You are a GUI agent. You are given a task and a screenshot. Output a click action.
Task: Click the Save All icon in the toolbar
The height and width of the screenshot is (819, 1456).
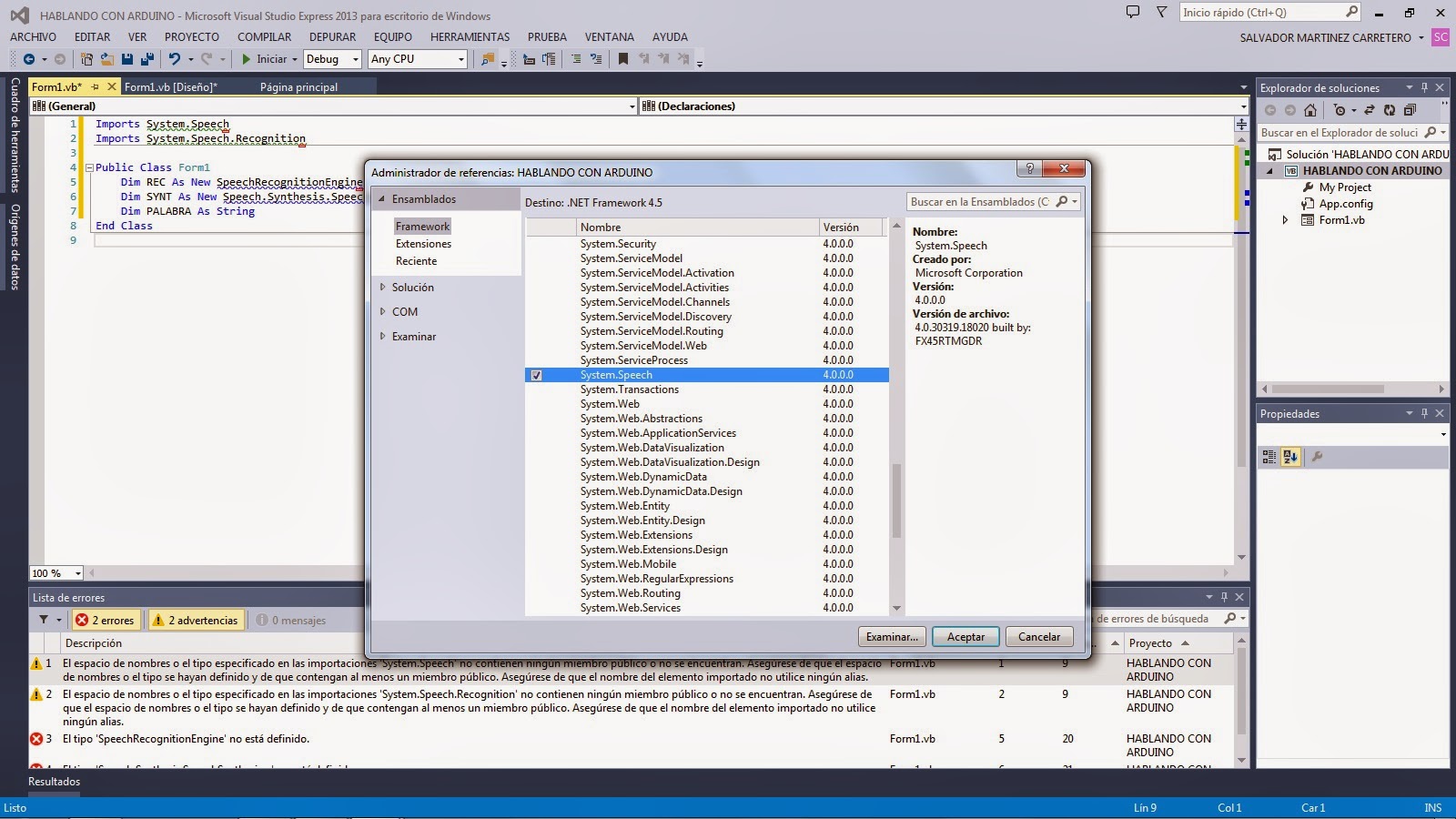pyautogui.click(x=147, y=58)
